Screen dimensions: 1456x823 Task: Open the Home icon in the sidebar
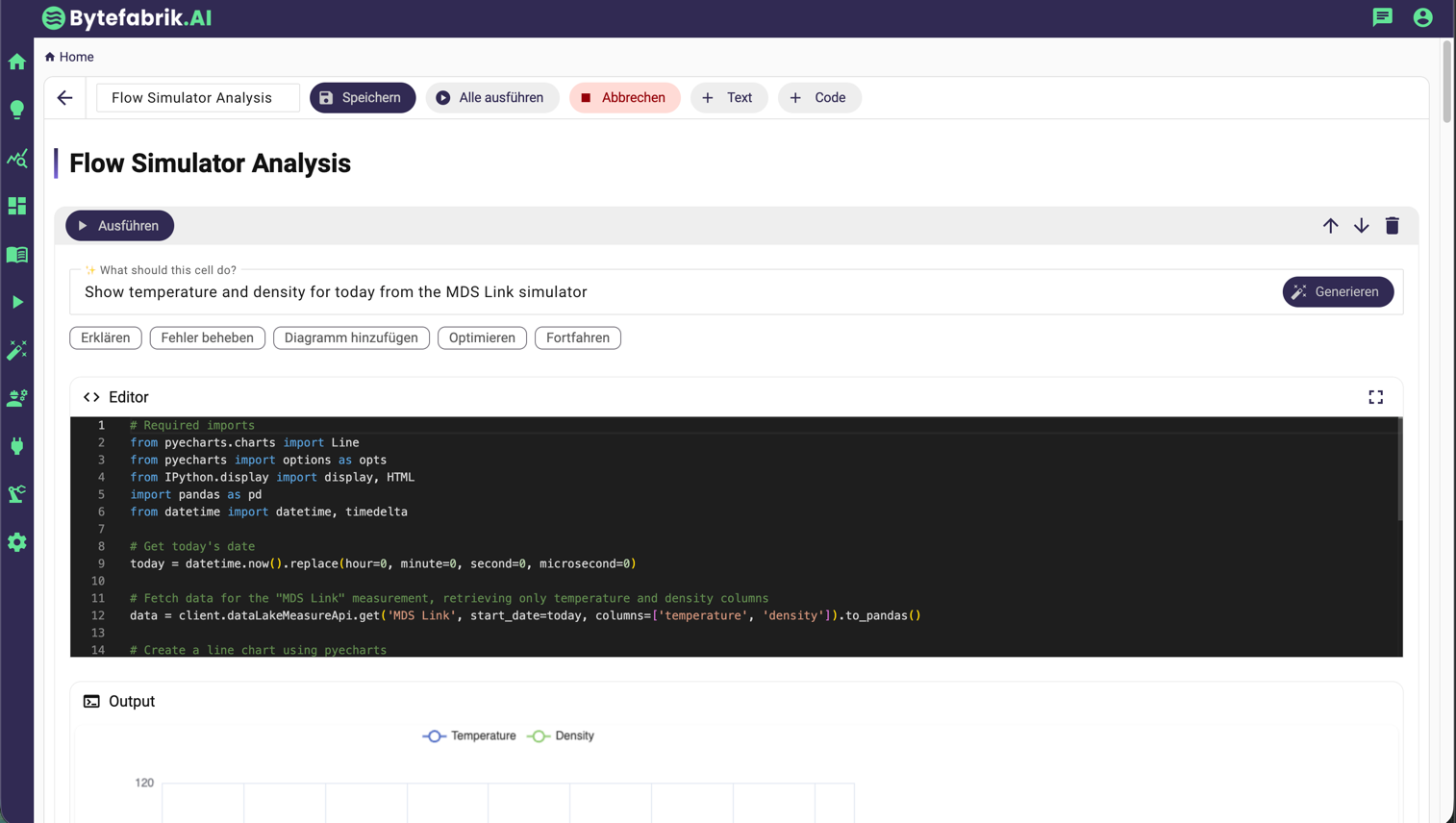coord(16,61)
